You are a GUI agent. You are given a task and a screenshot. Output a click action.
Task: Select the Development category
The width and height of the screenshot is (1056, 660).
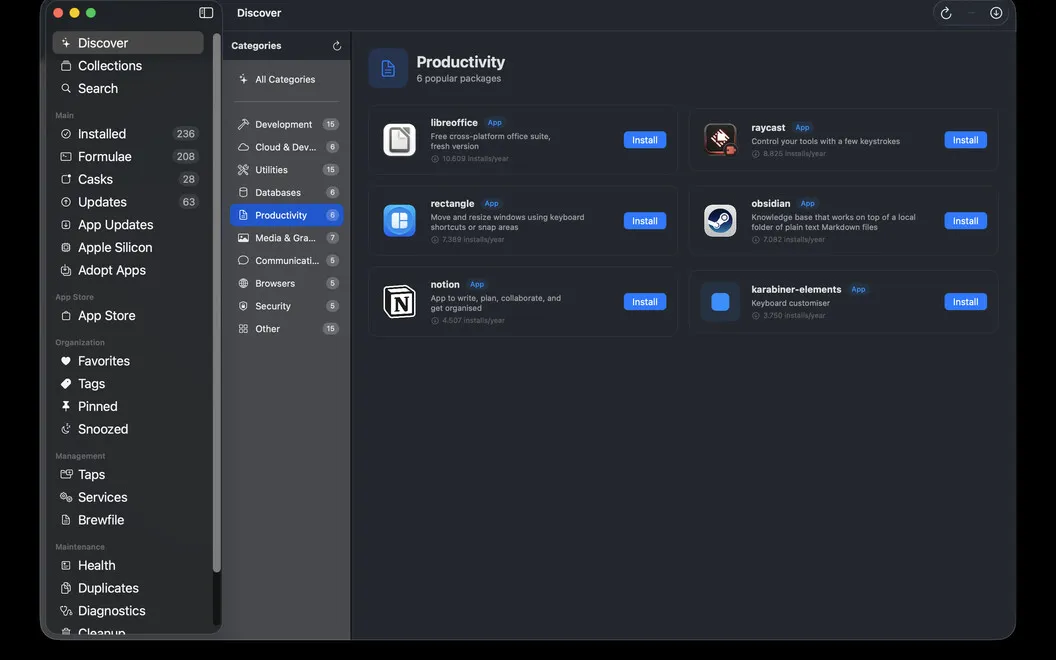click(x=286, y=125)
